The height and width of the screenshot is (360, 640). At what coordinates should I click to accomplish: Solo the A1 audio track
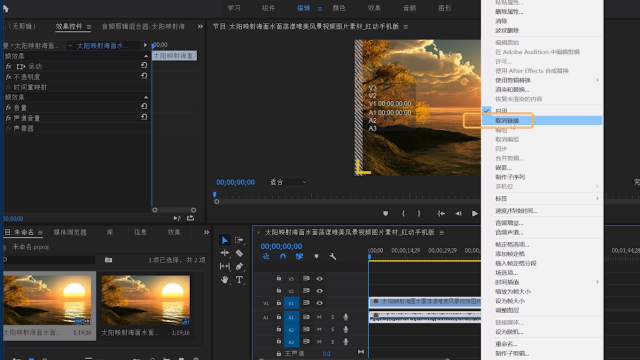333,317
